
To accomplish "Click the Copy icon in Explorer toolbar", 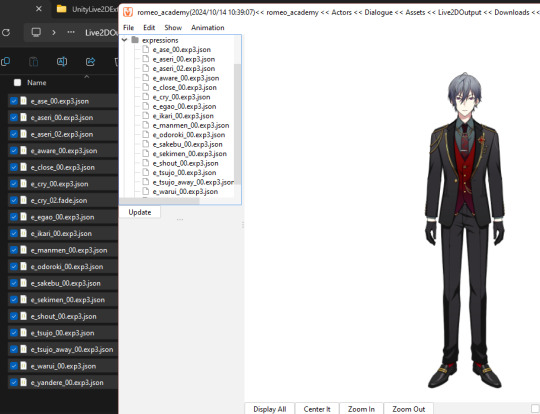I will [6, 62].
